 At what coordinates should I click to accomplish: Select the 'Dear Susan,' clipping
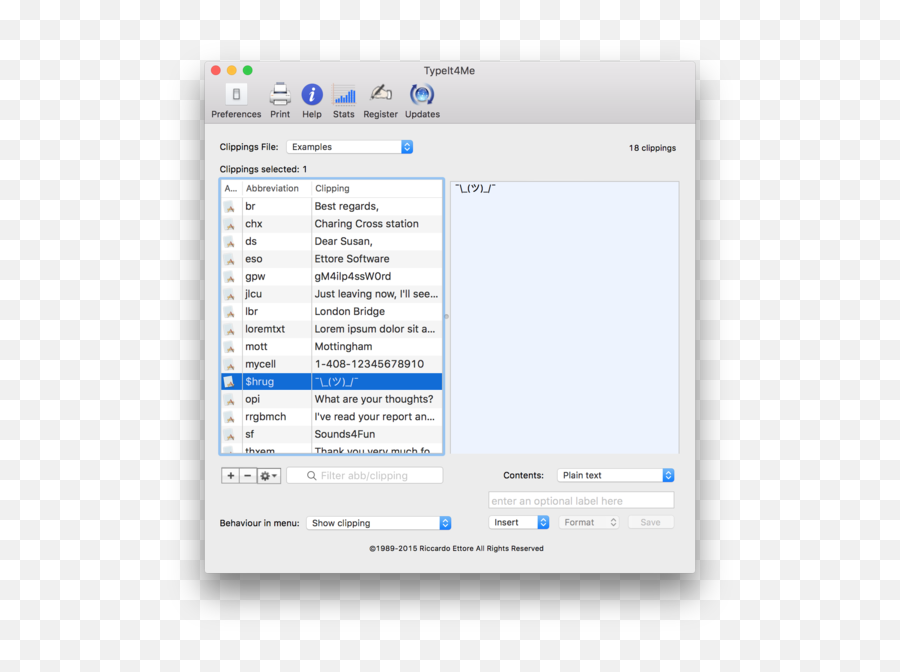[x=343, y=242]
